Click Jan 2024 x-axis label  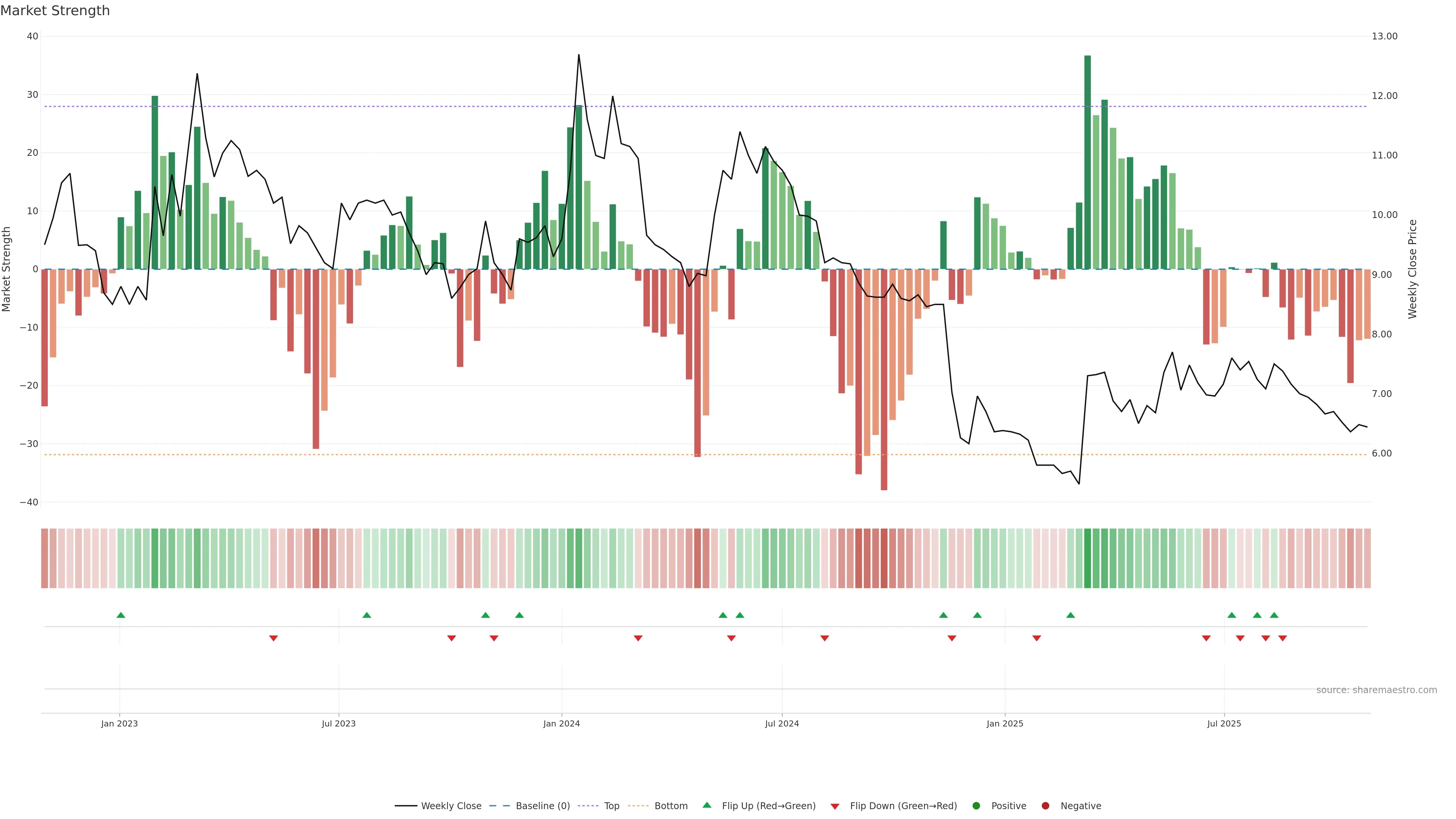pyautogui.click(x=561, y=723)
